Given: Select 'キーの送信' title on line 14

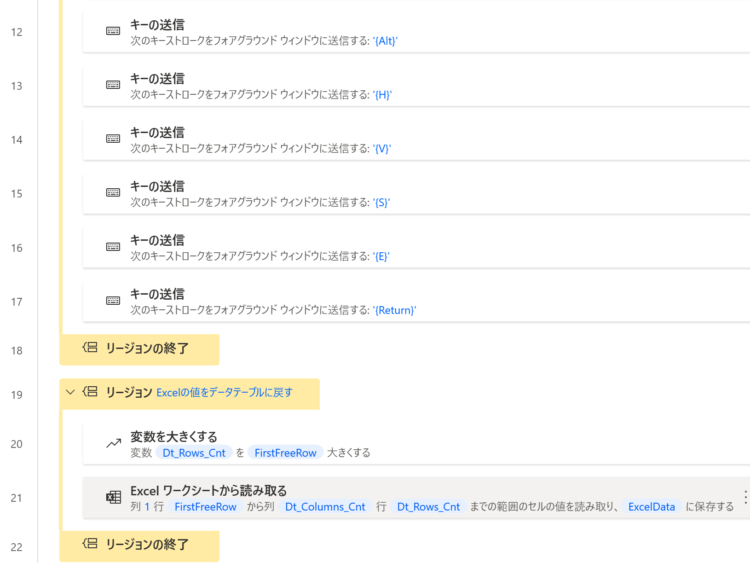Looking at the screenshot, I should click(157, 132).
